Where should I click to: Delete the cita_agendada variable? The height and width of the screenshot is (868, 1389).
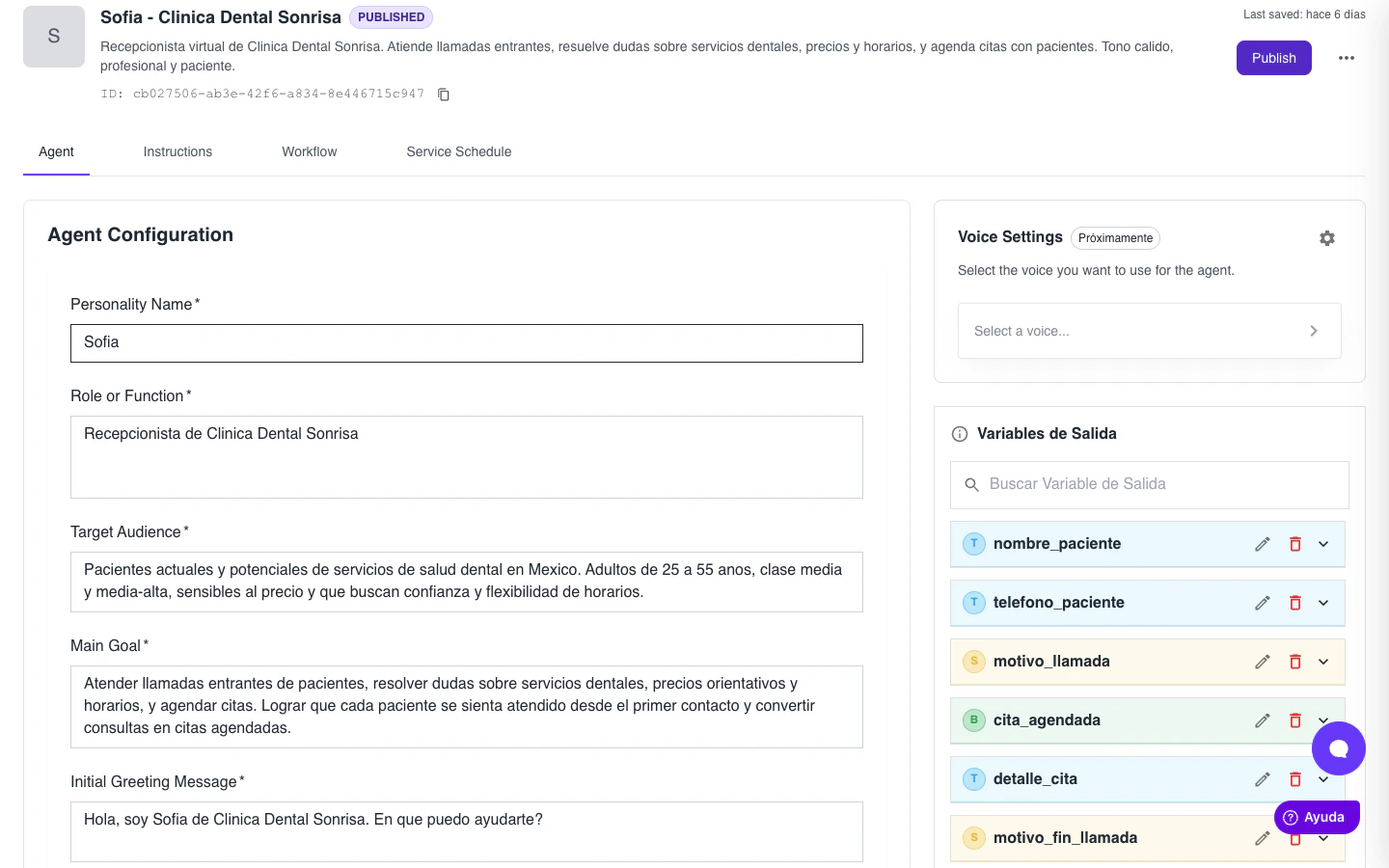[1295, 720]
